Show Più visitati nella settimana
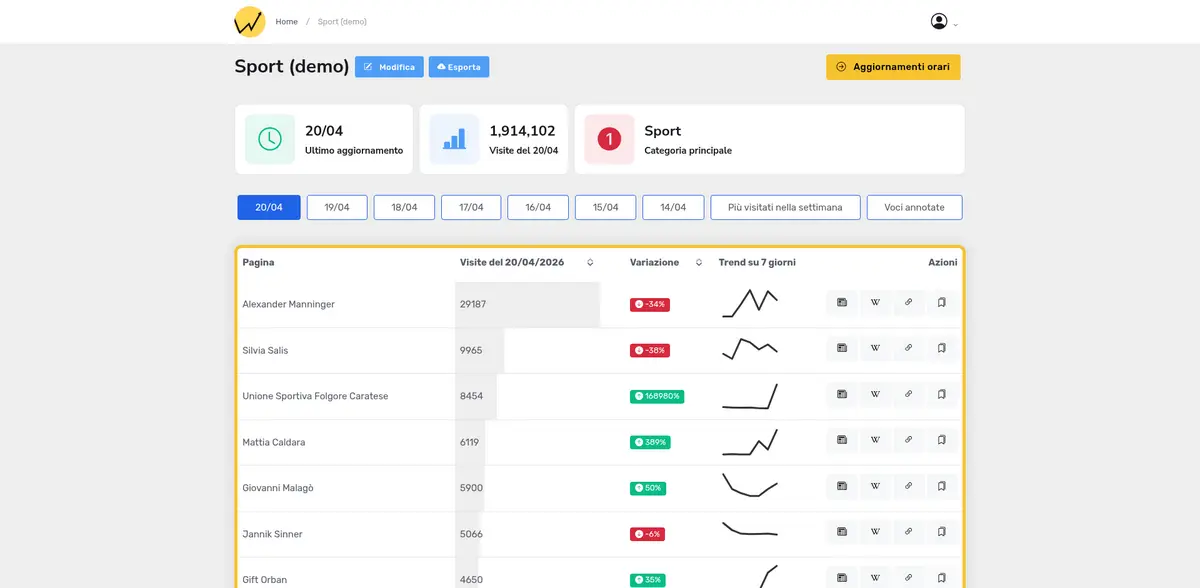1200x588 pixels. coord(785,208)
